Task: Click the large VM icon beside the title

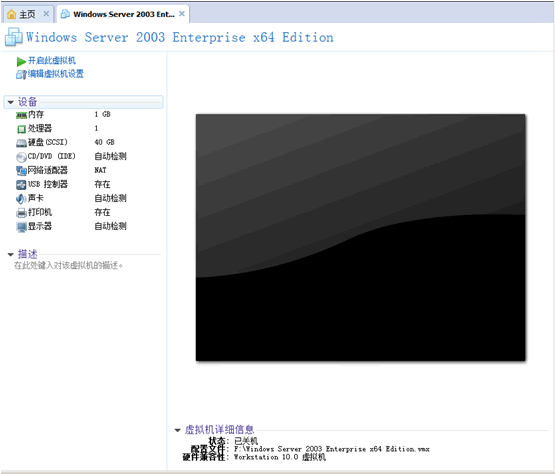Action: coord(13,37)
